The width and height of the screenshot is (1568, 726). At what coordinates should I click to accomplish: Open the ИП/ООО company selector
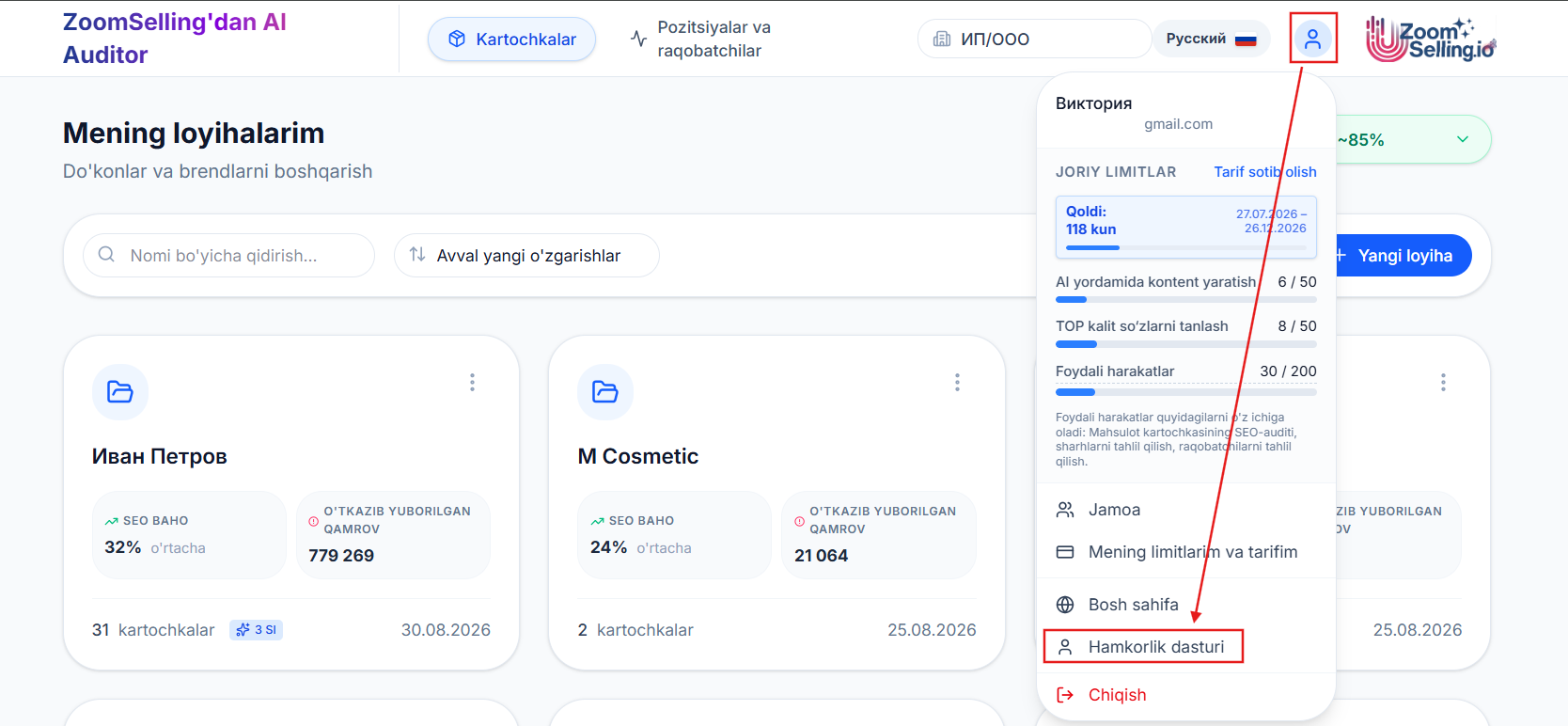pos(1034,39)
